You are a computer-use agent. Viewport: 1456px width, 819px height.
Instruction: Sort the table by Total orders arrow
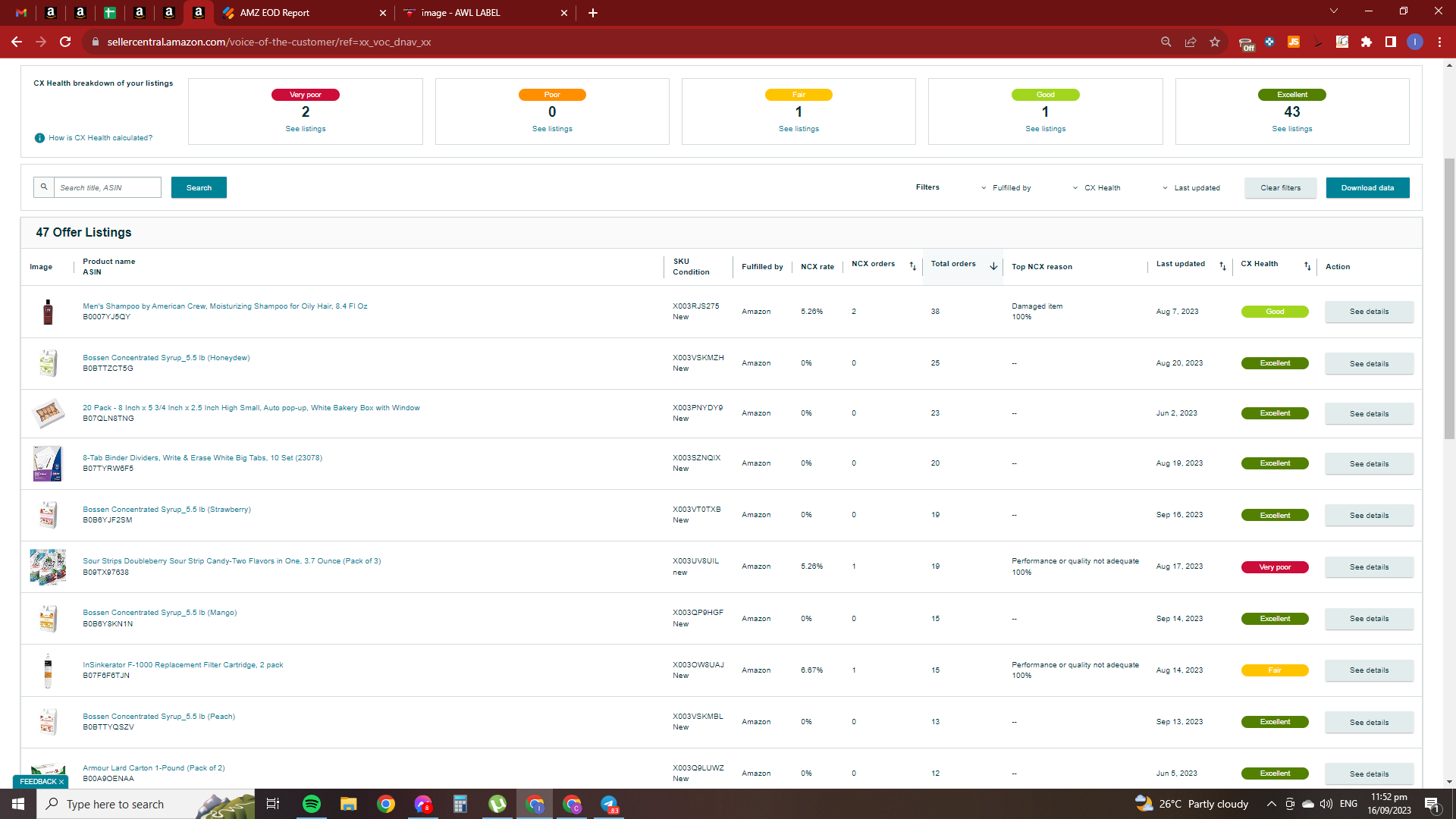[x=993, y=266]
